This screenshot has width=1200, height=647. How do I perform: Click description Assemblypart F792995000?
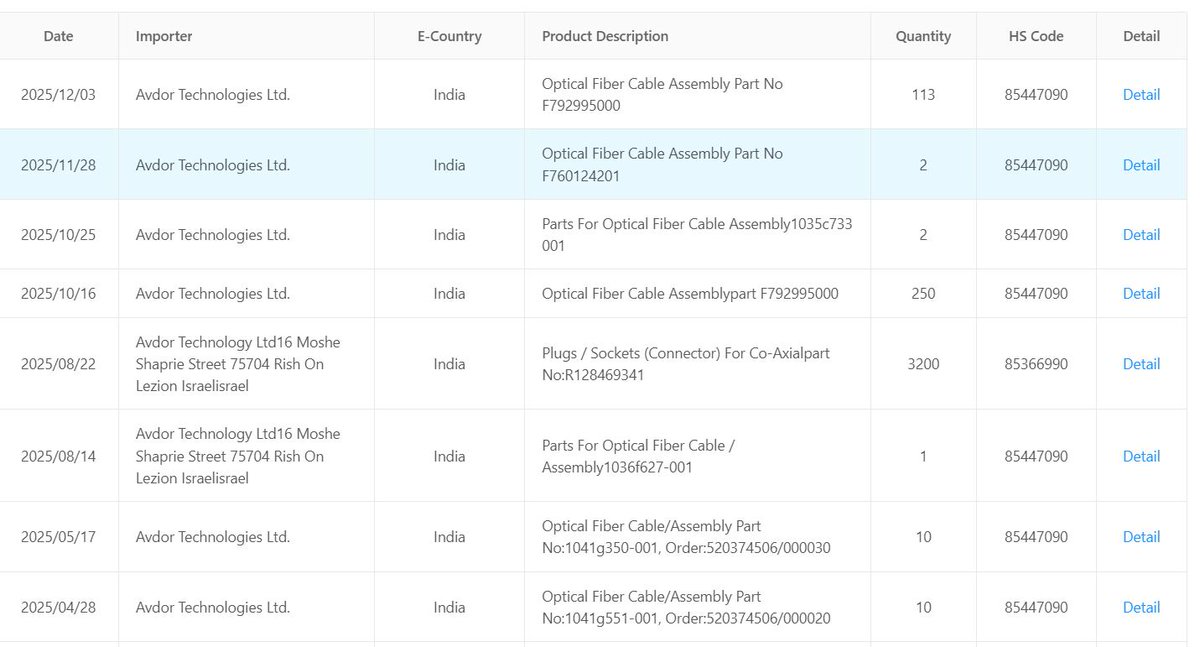tap(690, 294)
